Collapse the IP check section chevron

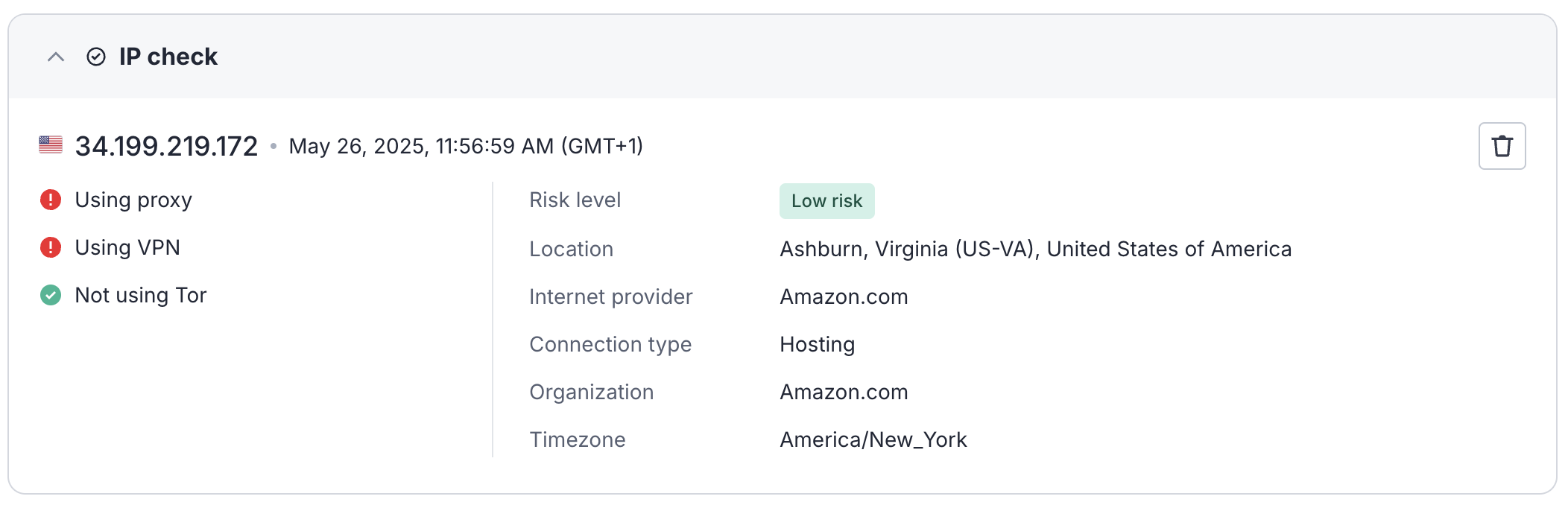pyautogui.click(x=56, y=57)
